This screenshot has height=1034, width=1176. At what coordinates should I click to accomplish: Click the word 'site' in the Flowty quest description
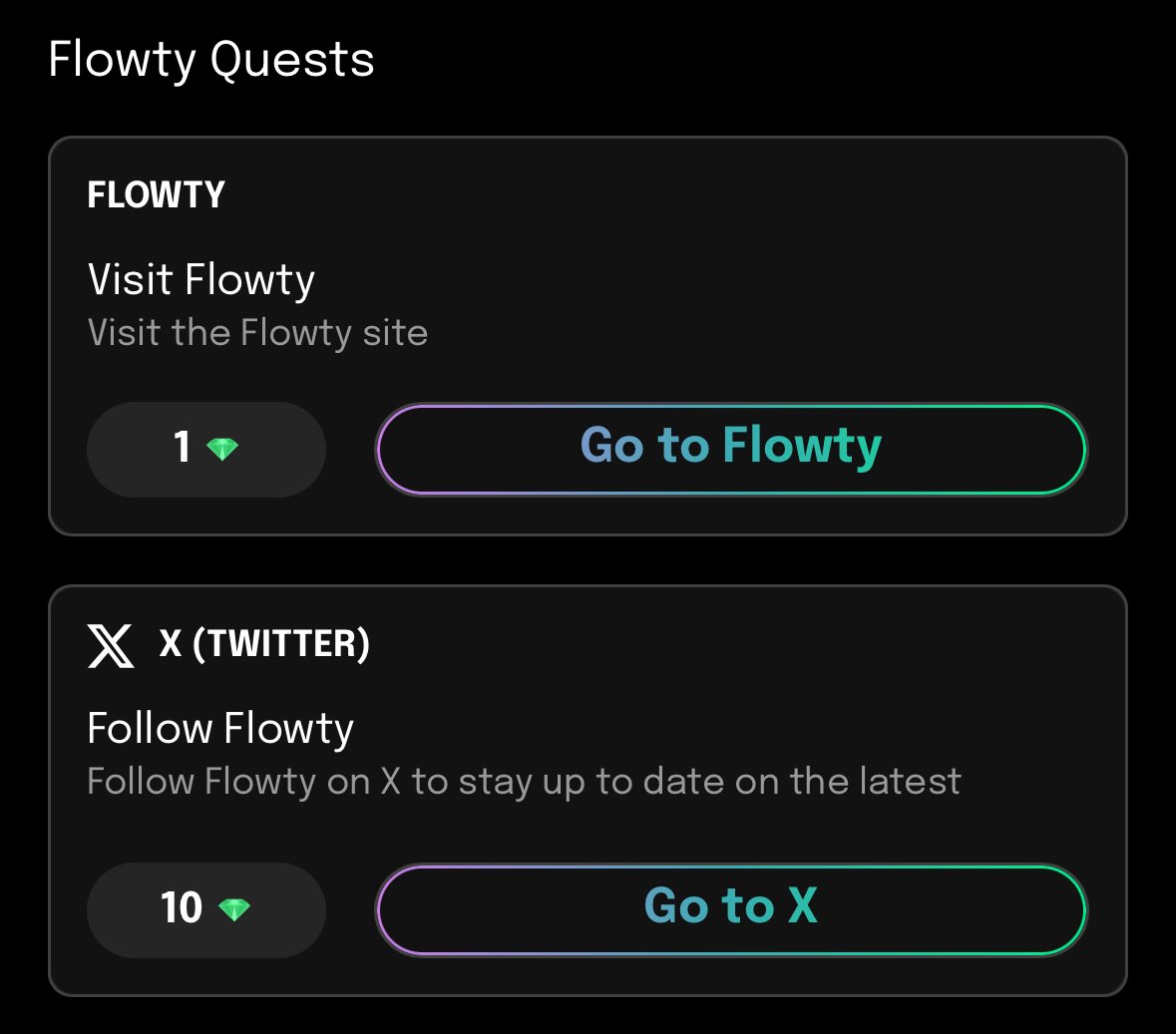(395, 332)
